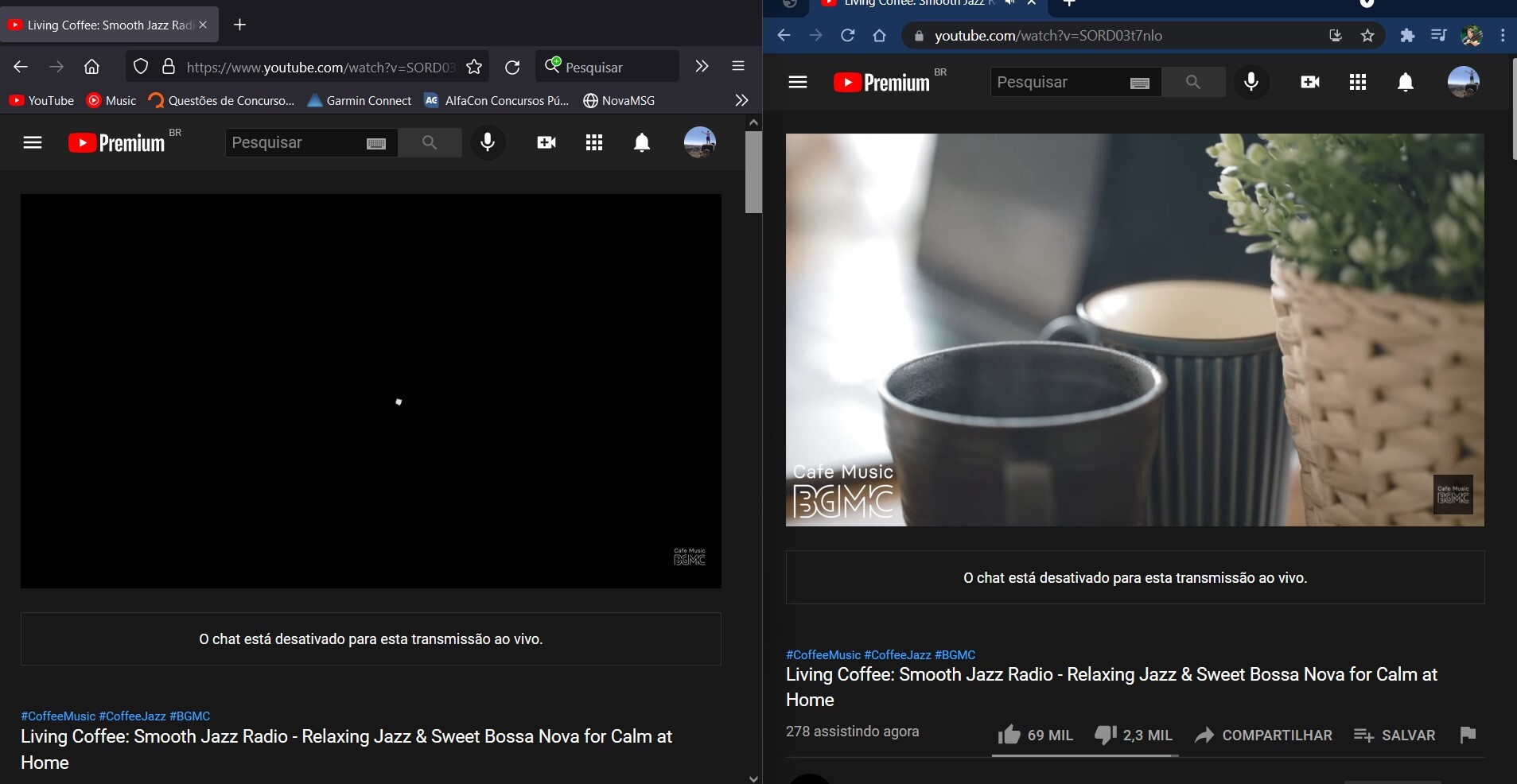Open YouTube apps grid in Firefox window

pos(594,142)
